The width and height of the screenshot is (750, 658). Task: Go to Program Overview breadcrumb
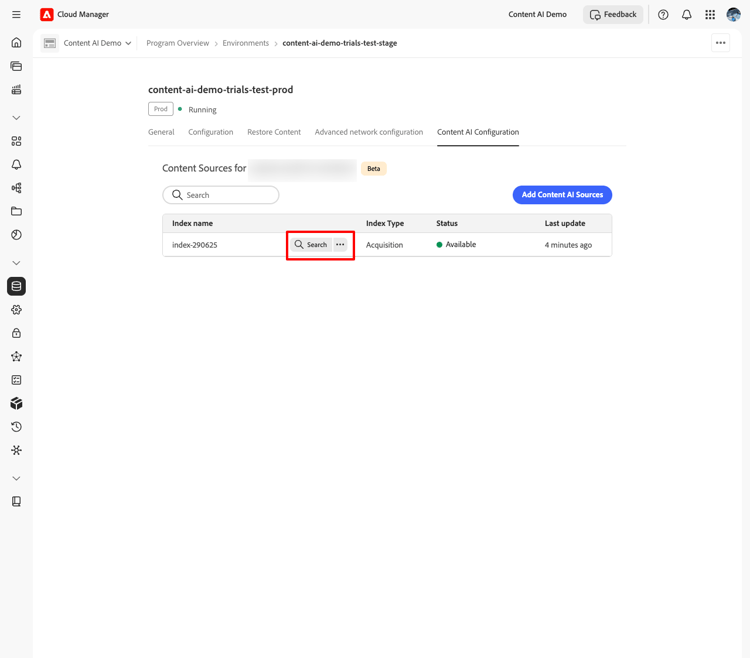(x=177, y=43)
